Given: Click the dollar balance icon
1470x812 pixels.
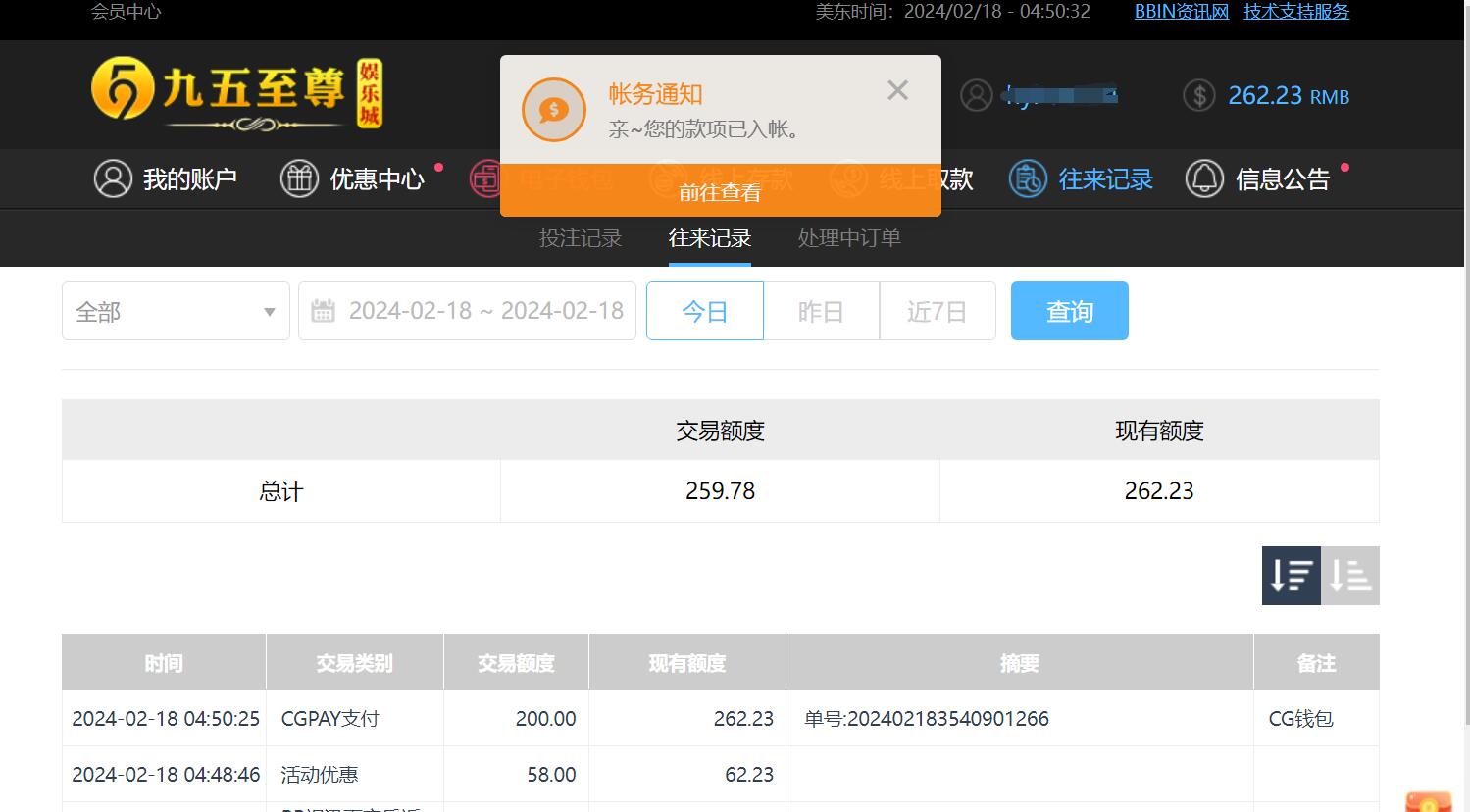Looking at the screenshot, I should [1199, 95].
